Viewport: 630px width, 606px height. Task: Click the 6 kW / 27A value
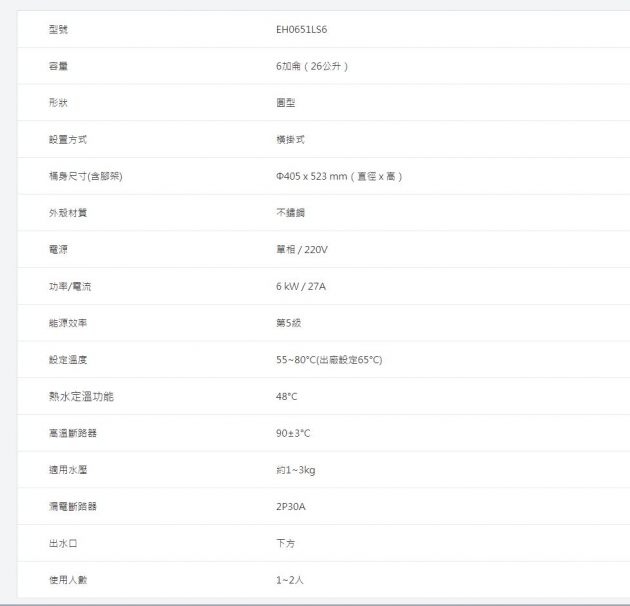[301, 287]
